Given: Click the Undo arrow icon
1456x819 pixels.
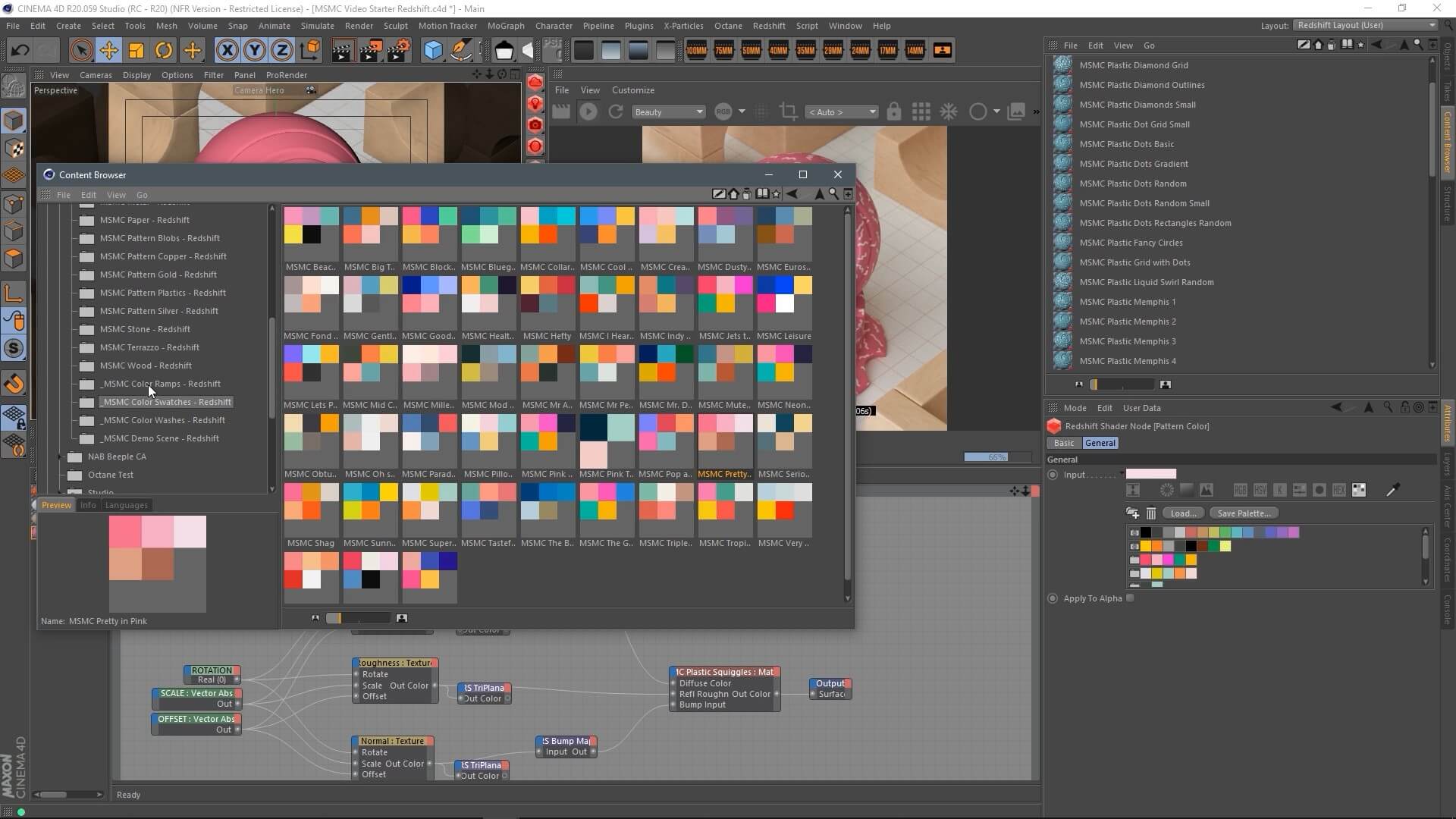Looking at the screenshot, I should (20, 51).
